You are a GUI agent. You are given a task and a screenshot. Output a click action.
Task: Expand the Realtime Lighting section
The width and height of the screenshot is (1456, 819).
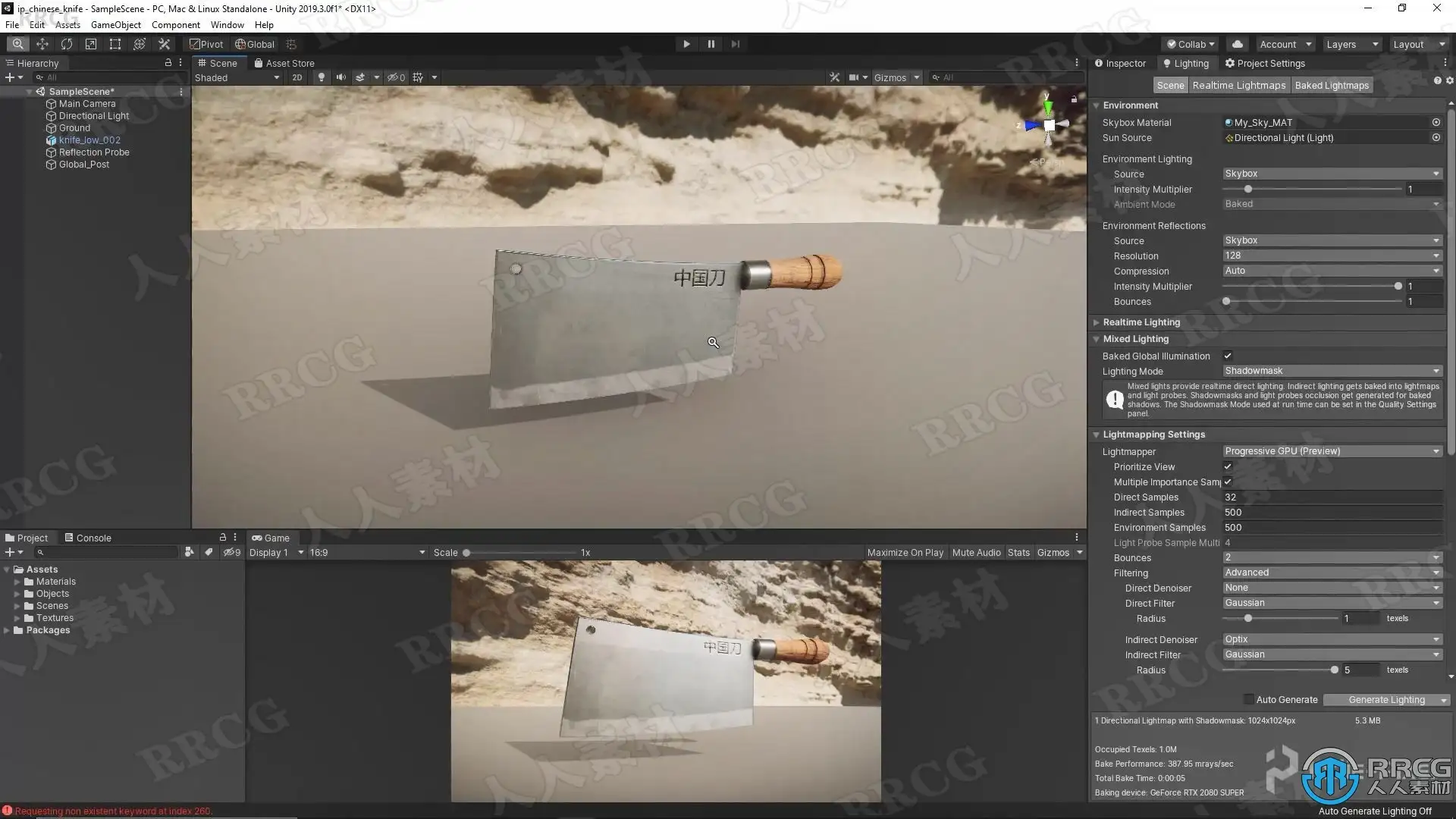(1141, 322)
